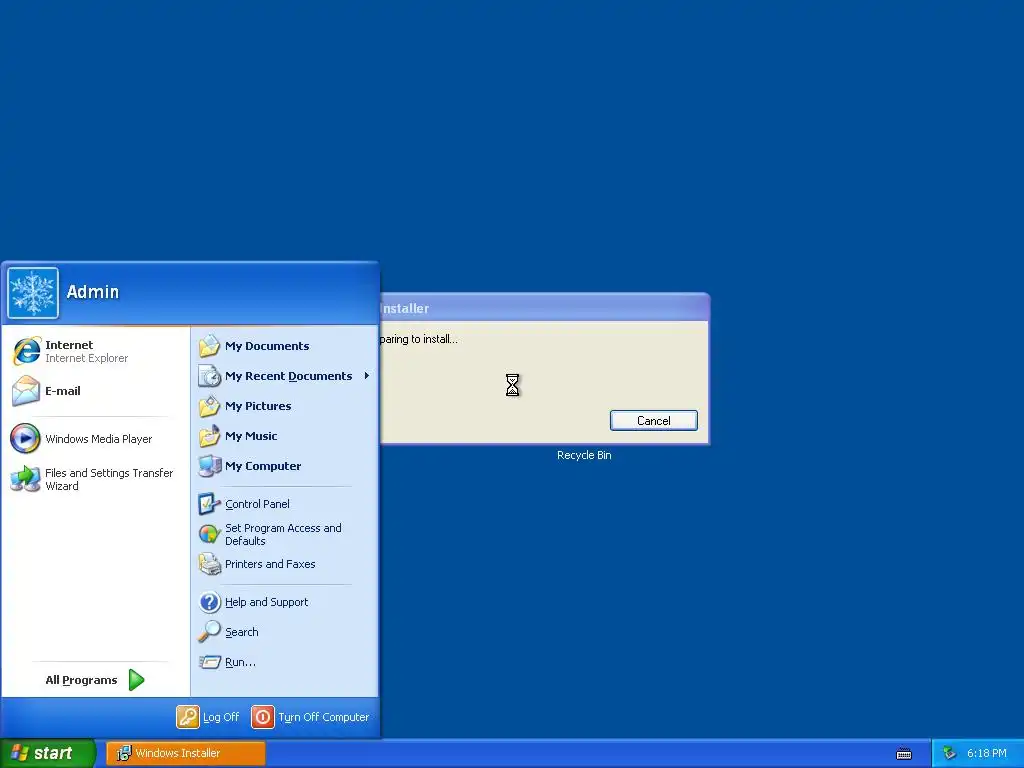
Task: Select My Computer menu entry
Action: coord(284,466)
